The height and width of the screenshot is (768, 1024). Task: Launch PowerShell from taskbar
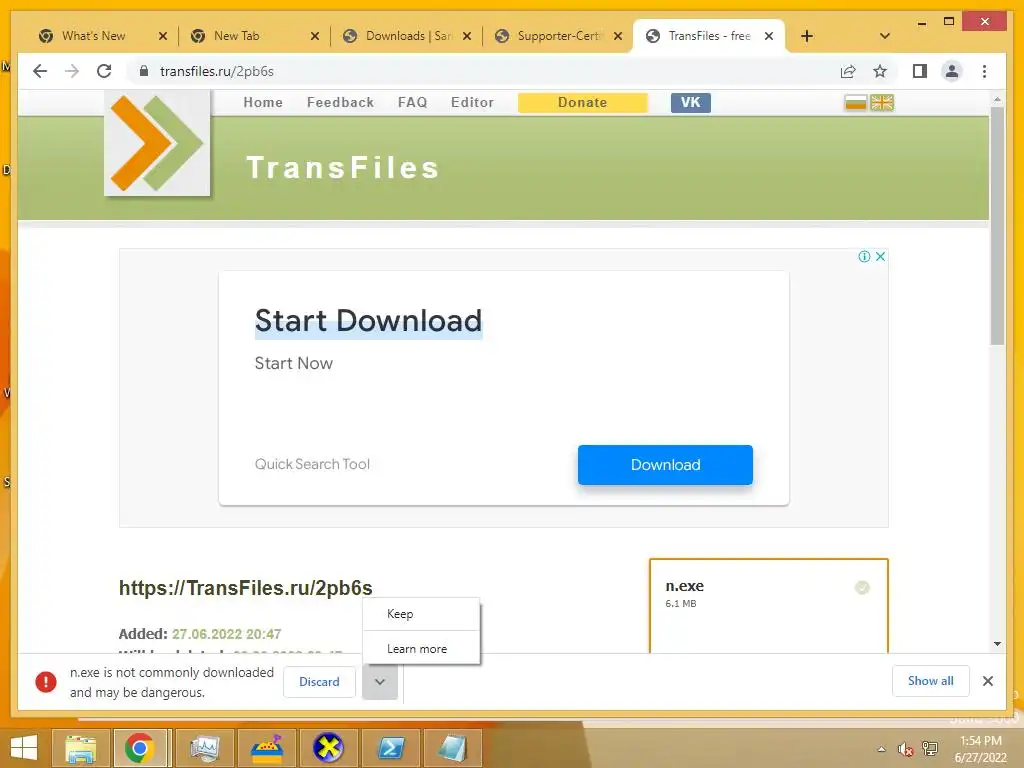pyautogui.click(x=391, y=748)
